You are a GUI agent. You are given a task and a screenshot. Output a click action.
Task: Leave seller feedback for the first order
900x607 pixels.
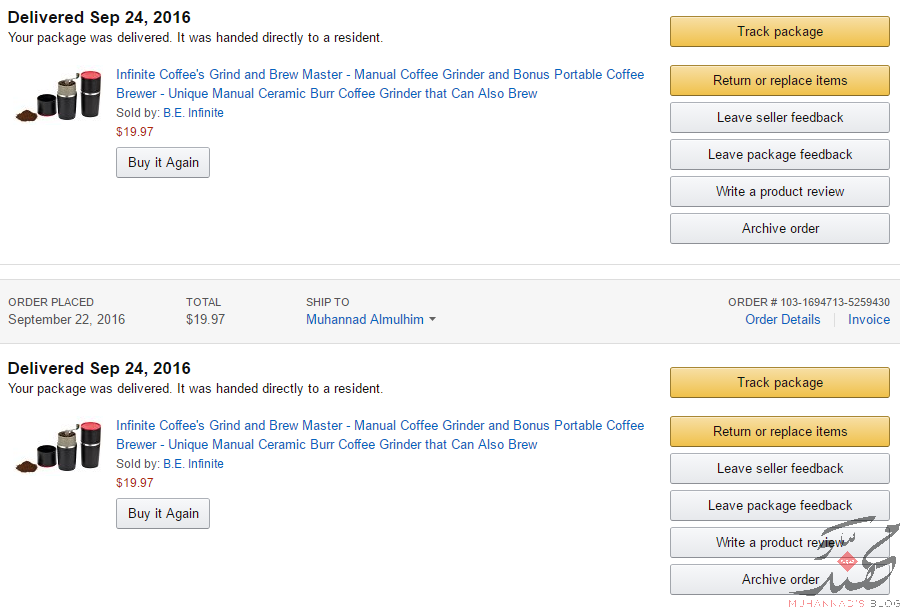pos(779,118)
